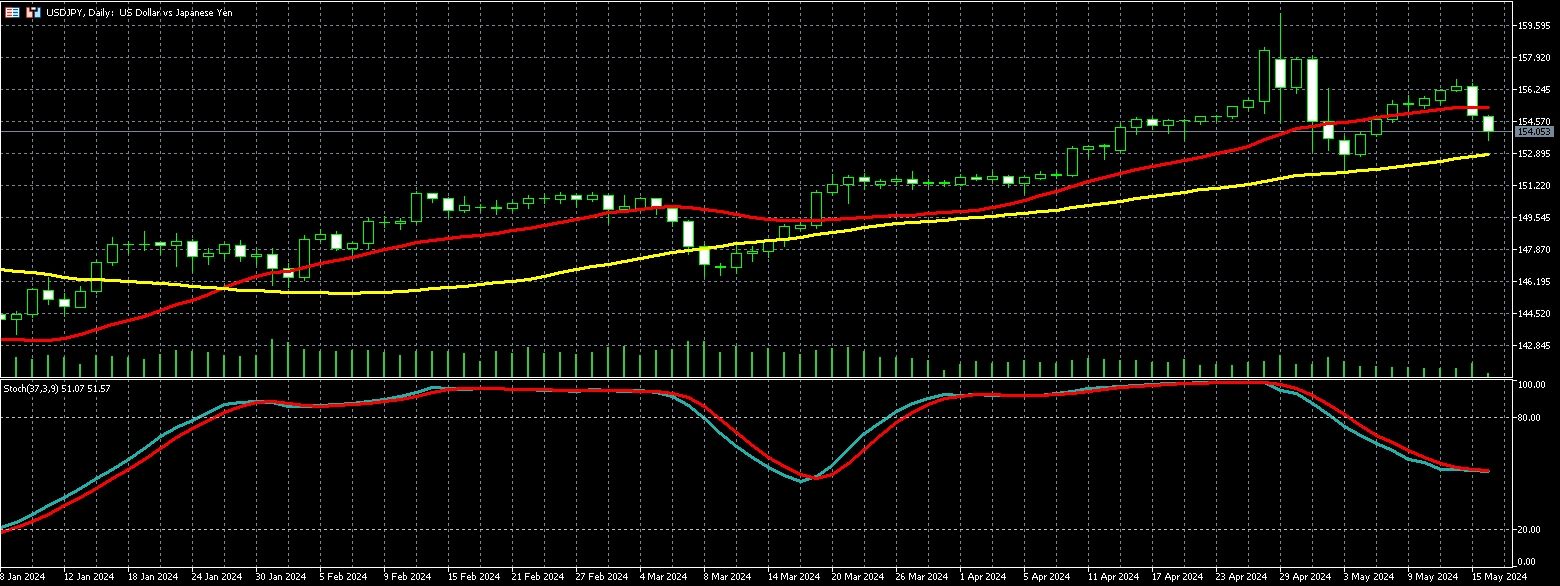Click the Stoch(37,3,9) indicator label
1560x586 pixels.
click(58, 388)
